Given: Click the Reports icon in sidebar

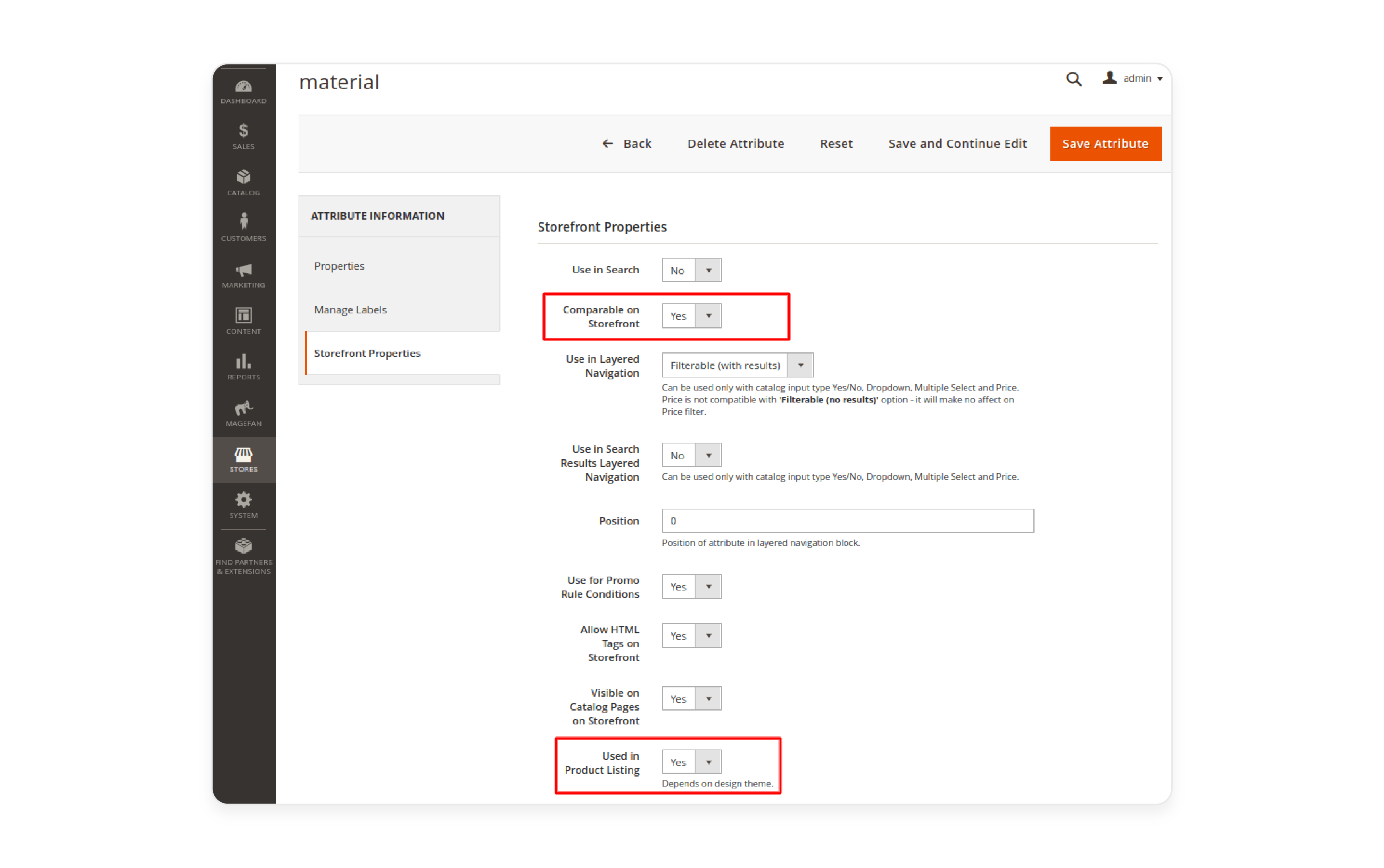Looking at the screenshot, I should [x=244, y=365].
